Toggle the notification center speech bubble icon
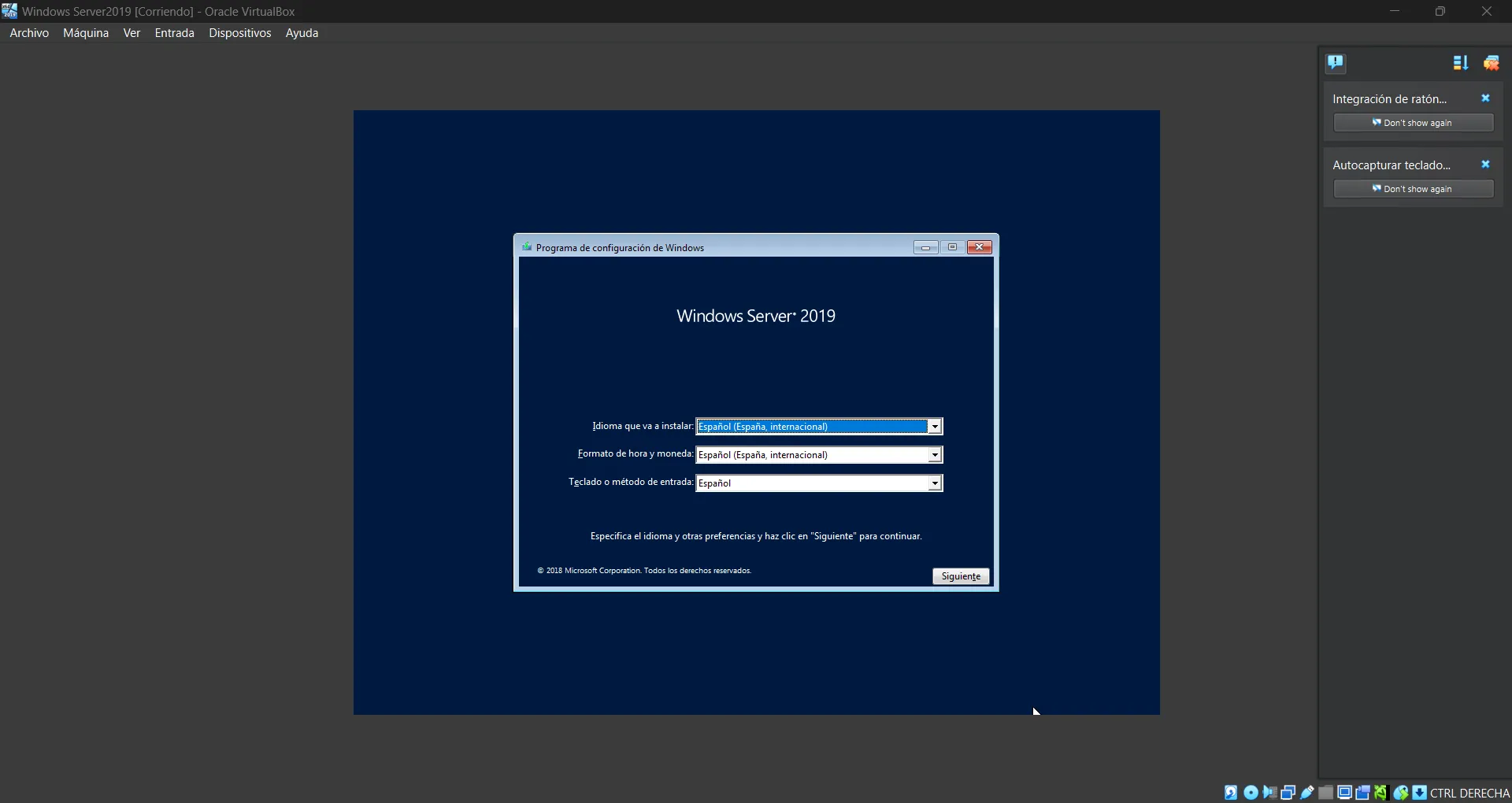This screenshot has height=803, width=1512. (x=1336, y=63)
